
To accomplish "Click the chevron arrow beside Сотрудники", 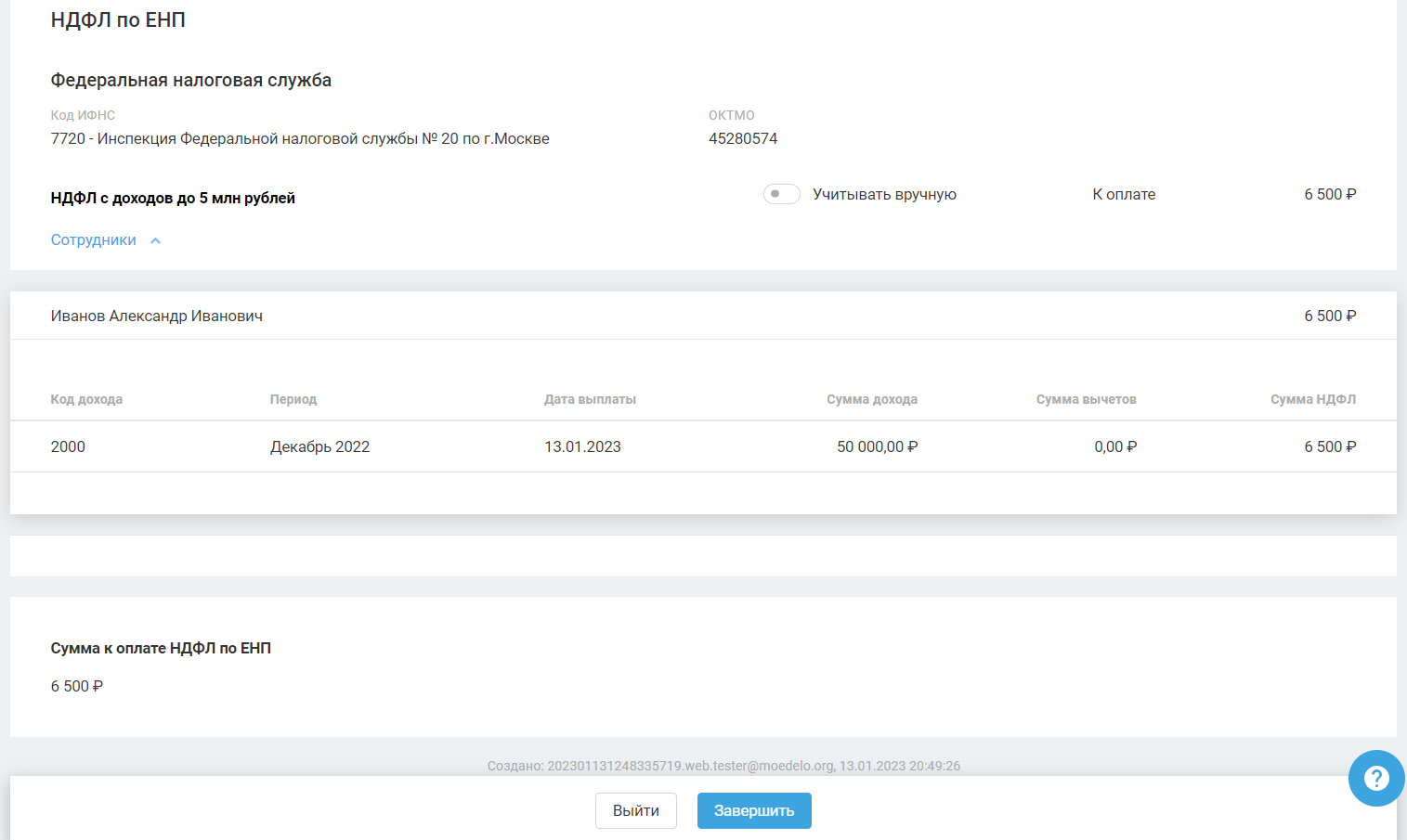I will 156,241.
